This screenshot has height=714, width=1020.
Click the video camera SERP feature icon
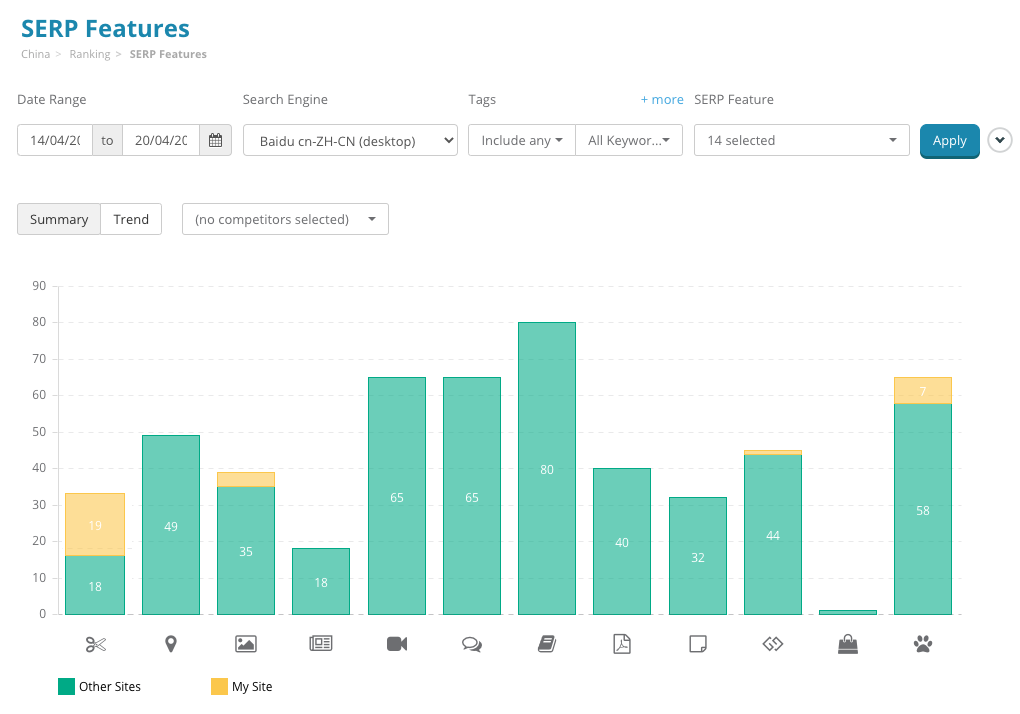(x=396, y=643)
